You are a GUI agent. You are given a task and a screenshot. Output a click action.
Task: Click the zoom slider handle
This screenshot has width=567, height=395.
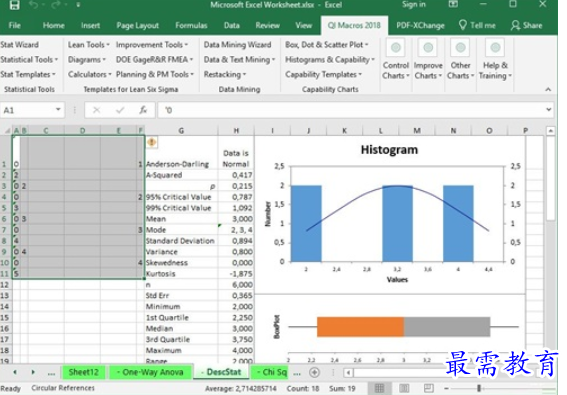click(x=479, y=388)
